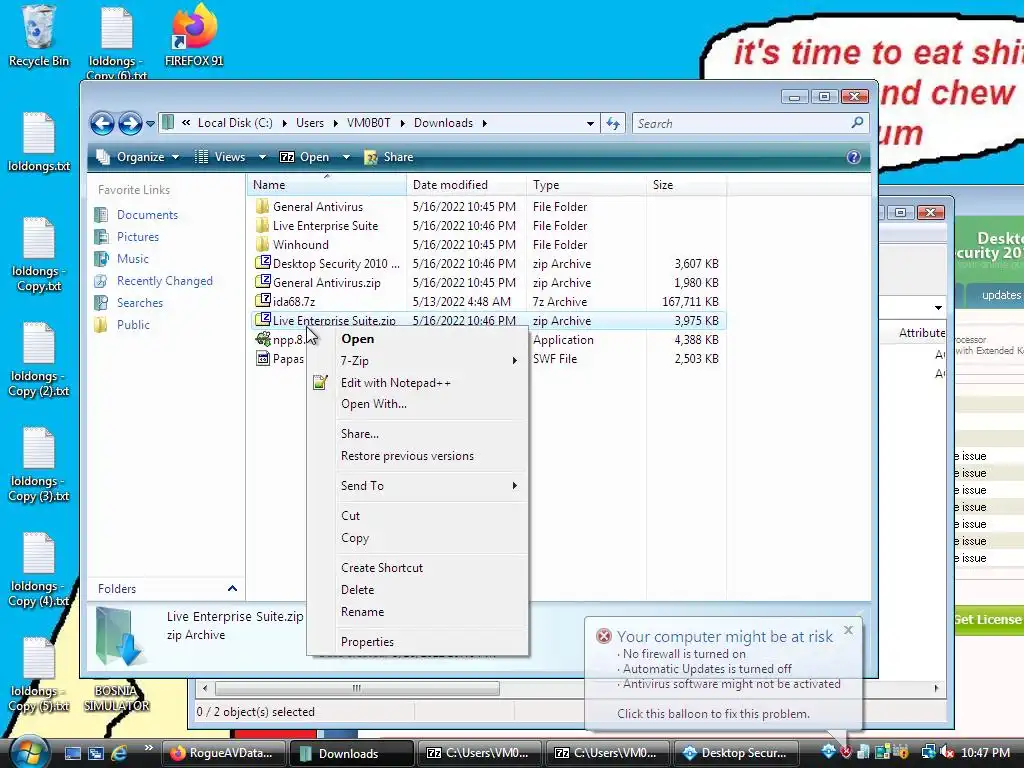Viewport: 1024px width, 768px height.
Task: Open Internet Explorer quick launch icon
Action: (120, 753)
